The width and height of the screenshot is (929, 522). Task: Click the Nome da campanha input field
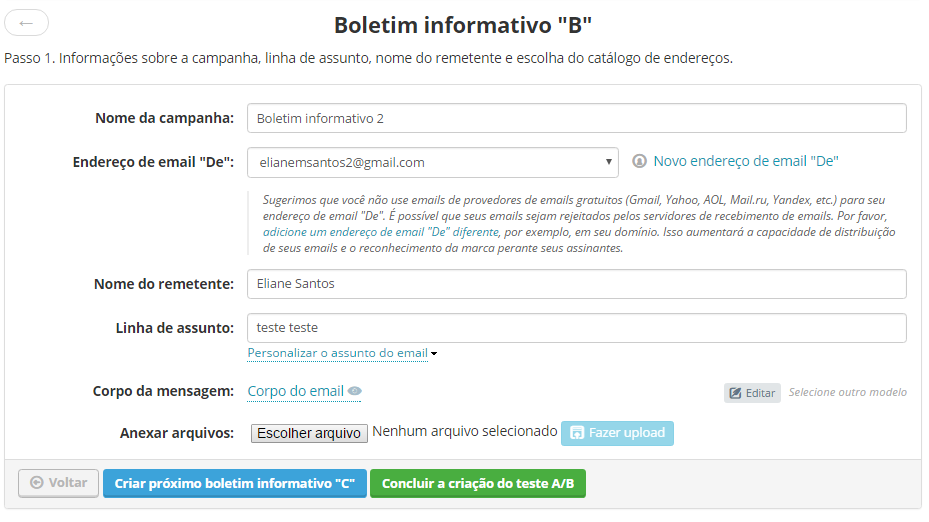click(x=576, y=119)
